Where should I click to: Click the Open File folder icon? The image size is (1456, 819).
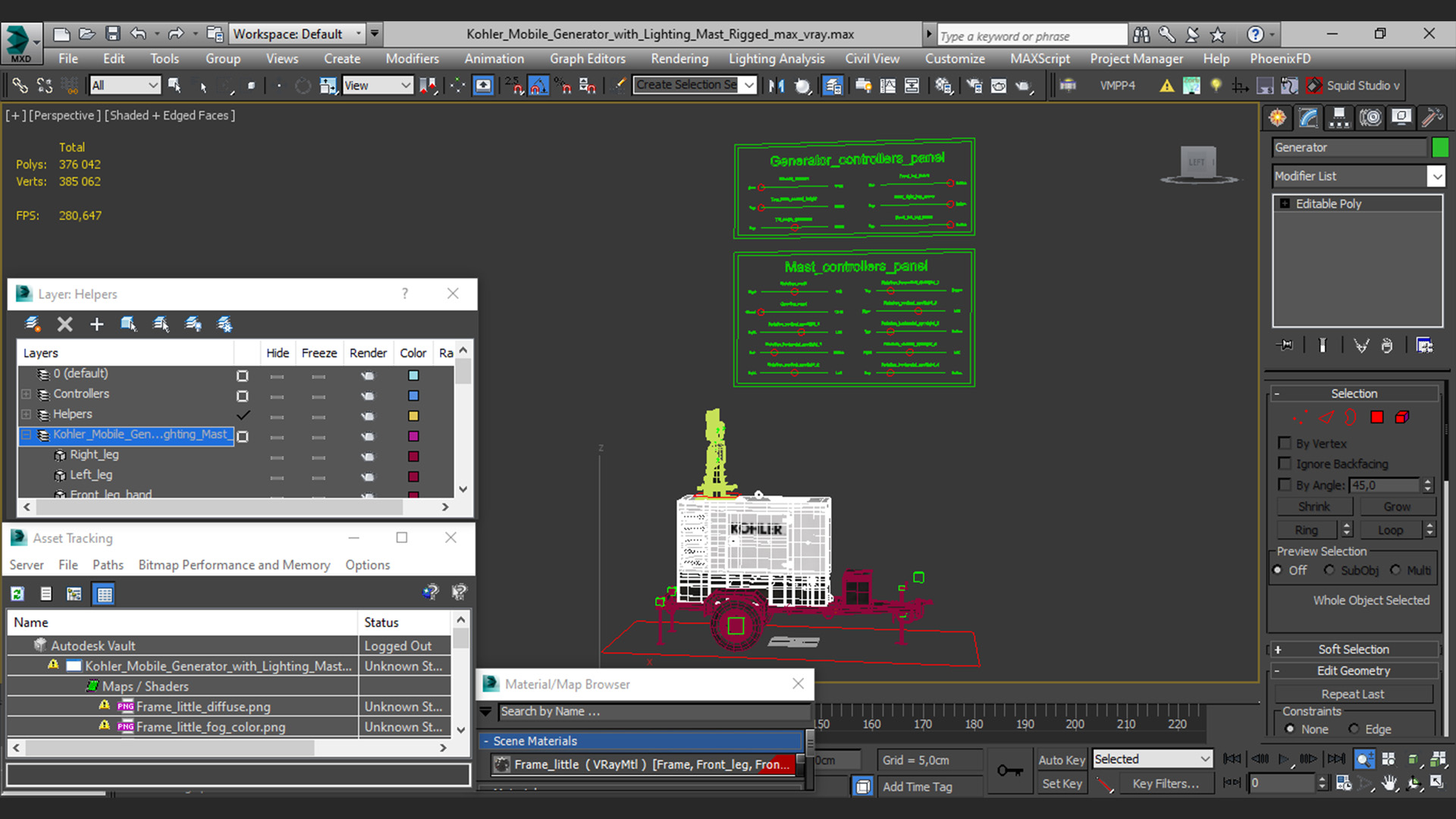(x=87, y=33)
